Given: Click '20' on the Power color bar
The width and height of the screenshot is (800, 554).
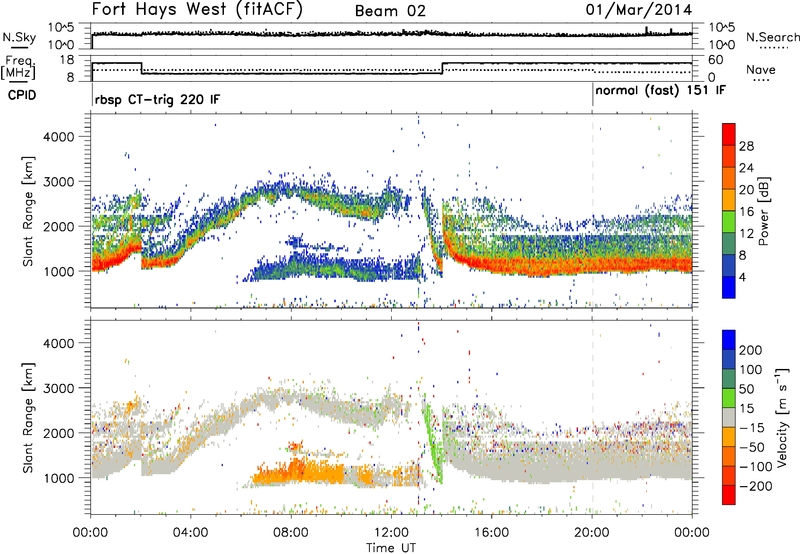Looking at the screenshot, I should [746, 190].
